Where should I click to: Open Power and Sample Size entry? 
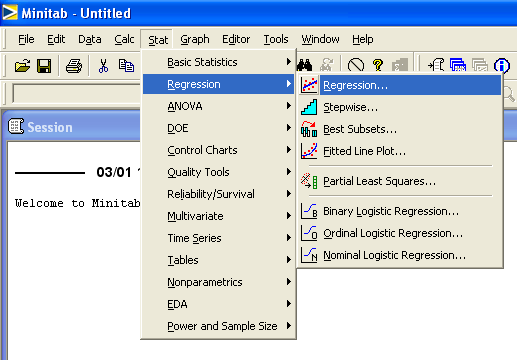click(219, 326)
